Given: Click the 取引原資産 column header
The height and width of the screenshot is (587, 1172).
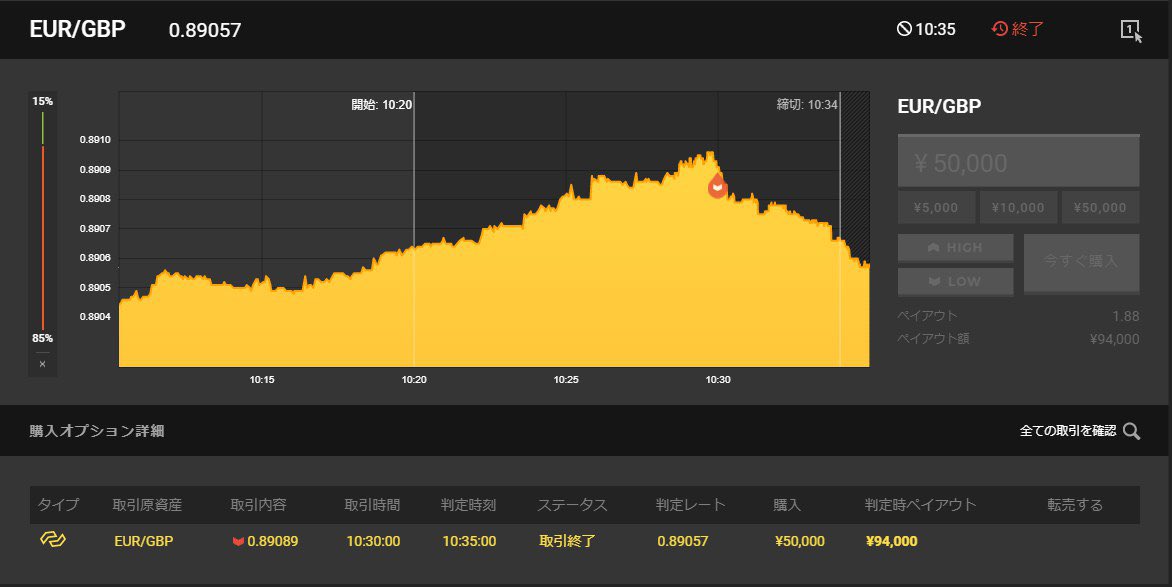Looking at the screenshot, I should tap(147, 505).
